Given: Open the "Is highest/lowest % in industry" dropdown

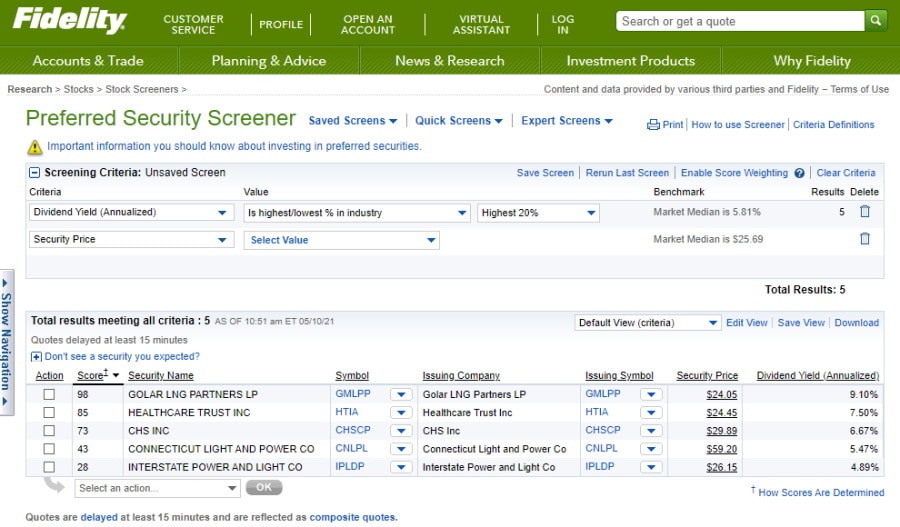Looking at the screenshot, I should (356, 213).
